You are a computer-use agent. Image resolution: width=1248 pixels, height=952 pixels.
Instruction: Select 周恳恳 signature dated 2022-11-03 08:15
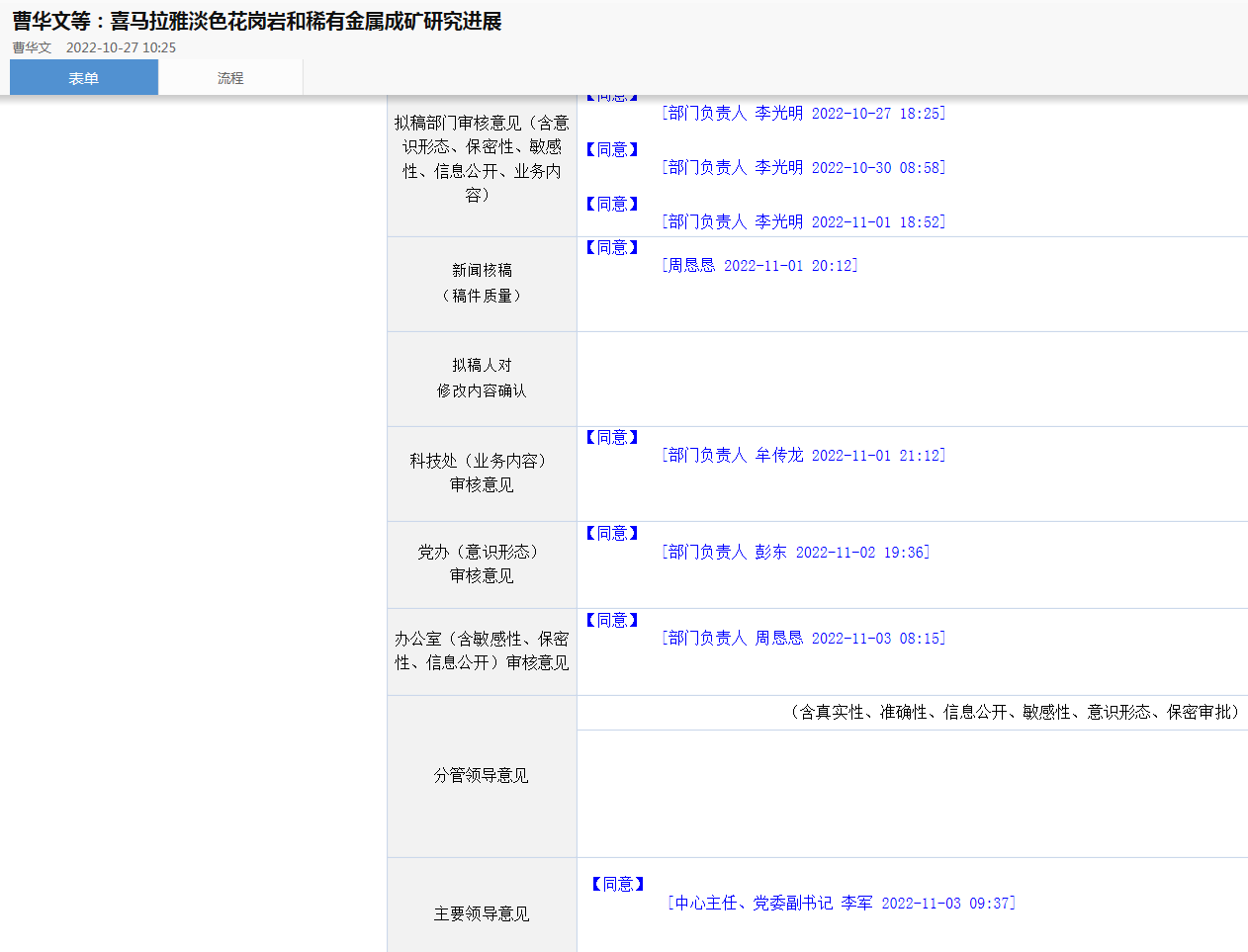click(x=803, y=639)
